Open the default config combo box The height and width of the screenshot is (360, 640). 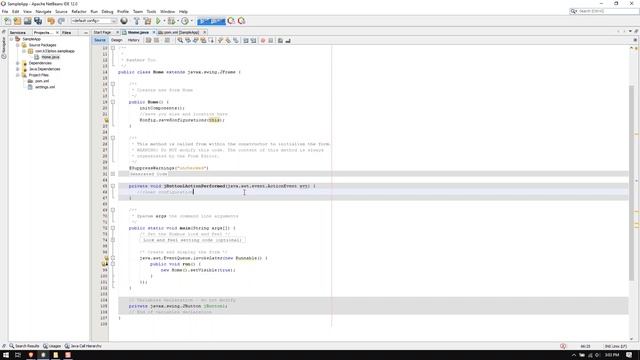pyautogui.click(x=94, y=21)
